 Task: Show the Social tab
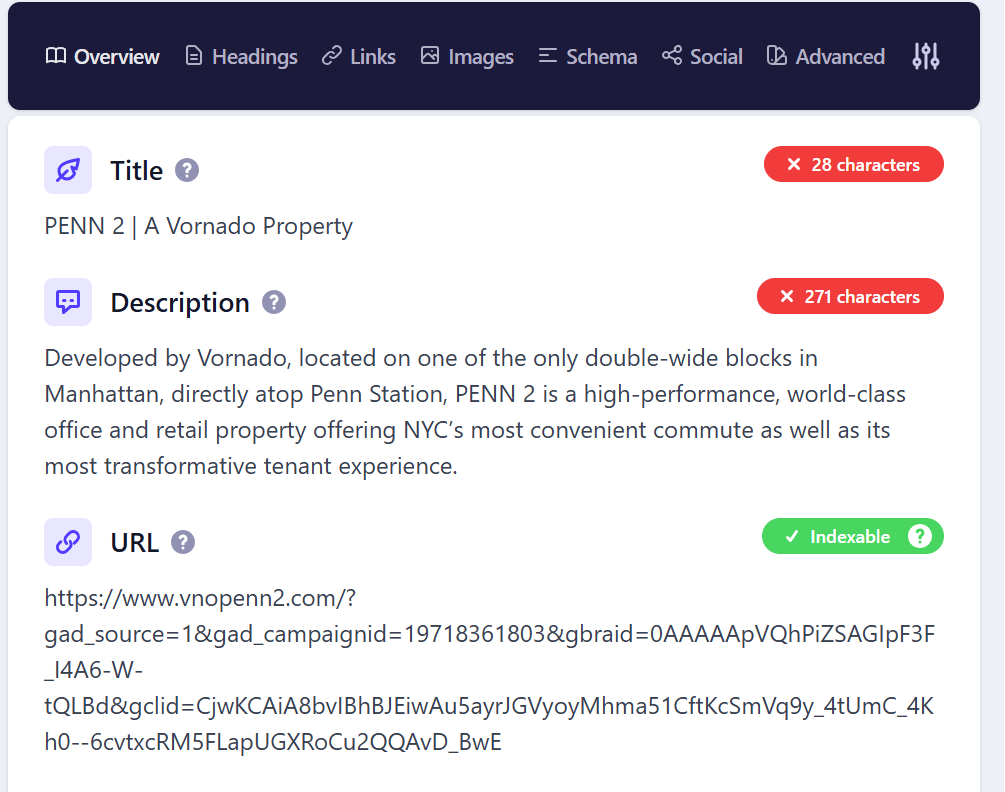pyautogui.click(x=702, y=57)
